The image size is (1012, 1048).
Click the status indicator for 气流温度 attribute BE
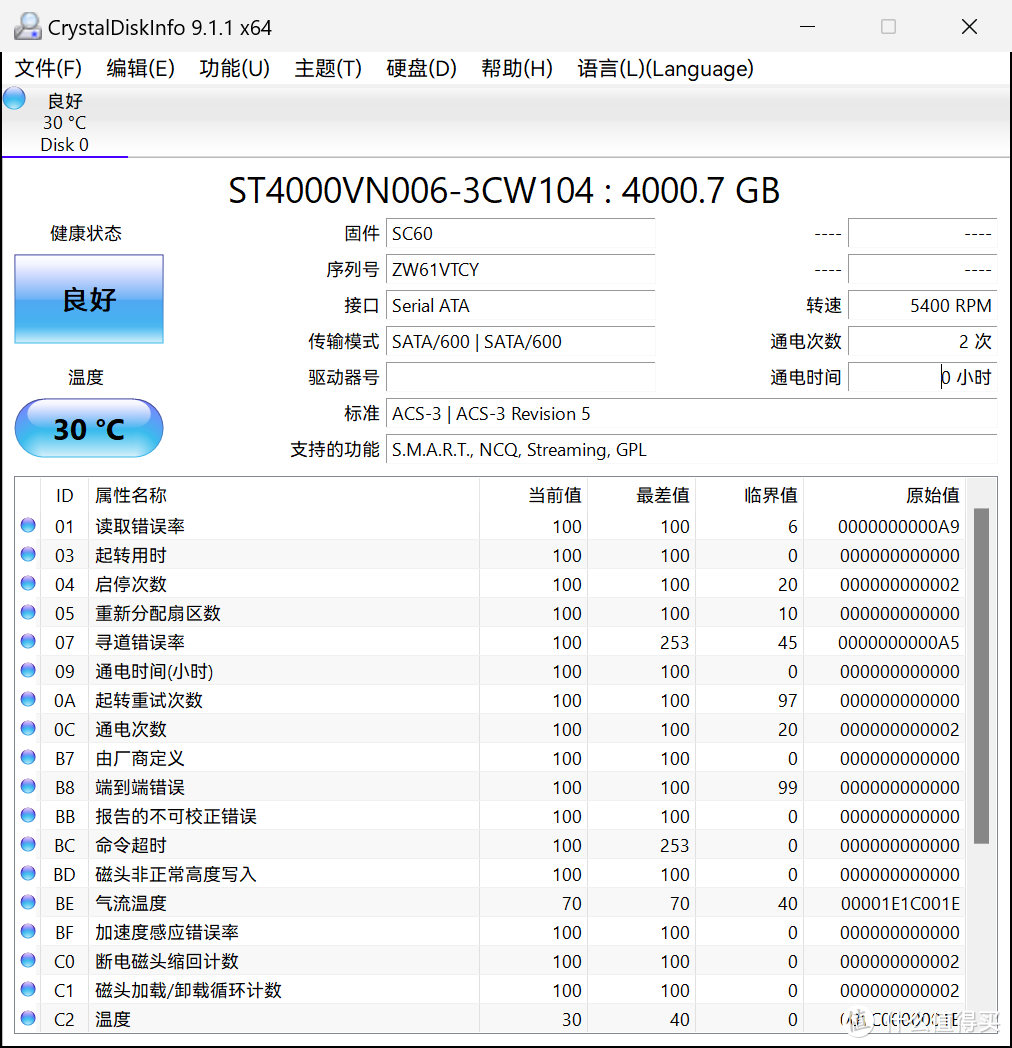(x=27, y=901)
